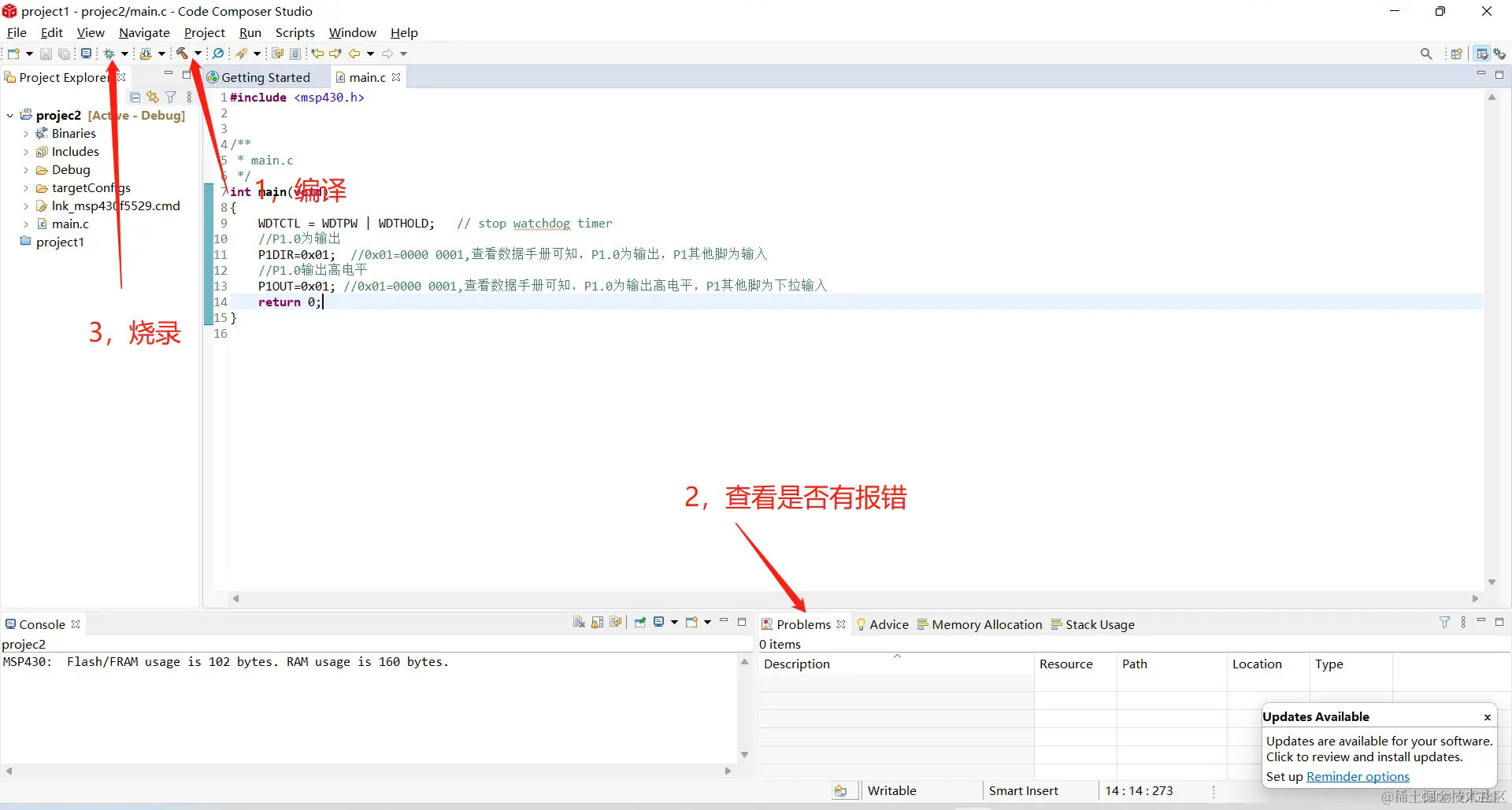Click the highlighter pen toolbar icon
Screen dimensions: 1512x810
coord(242,54)
